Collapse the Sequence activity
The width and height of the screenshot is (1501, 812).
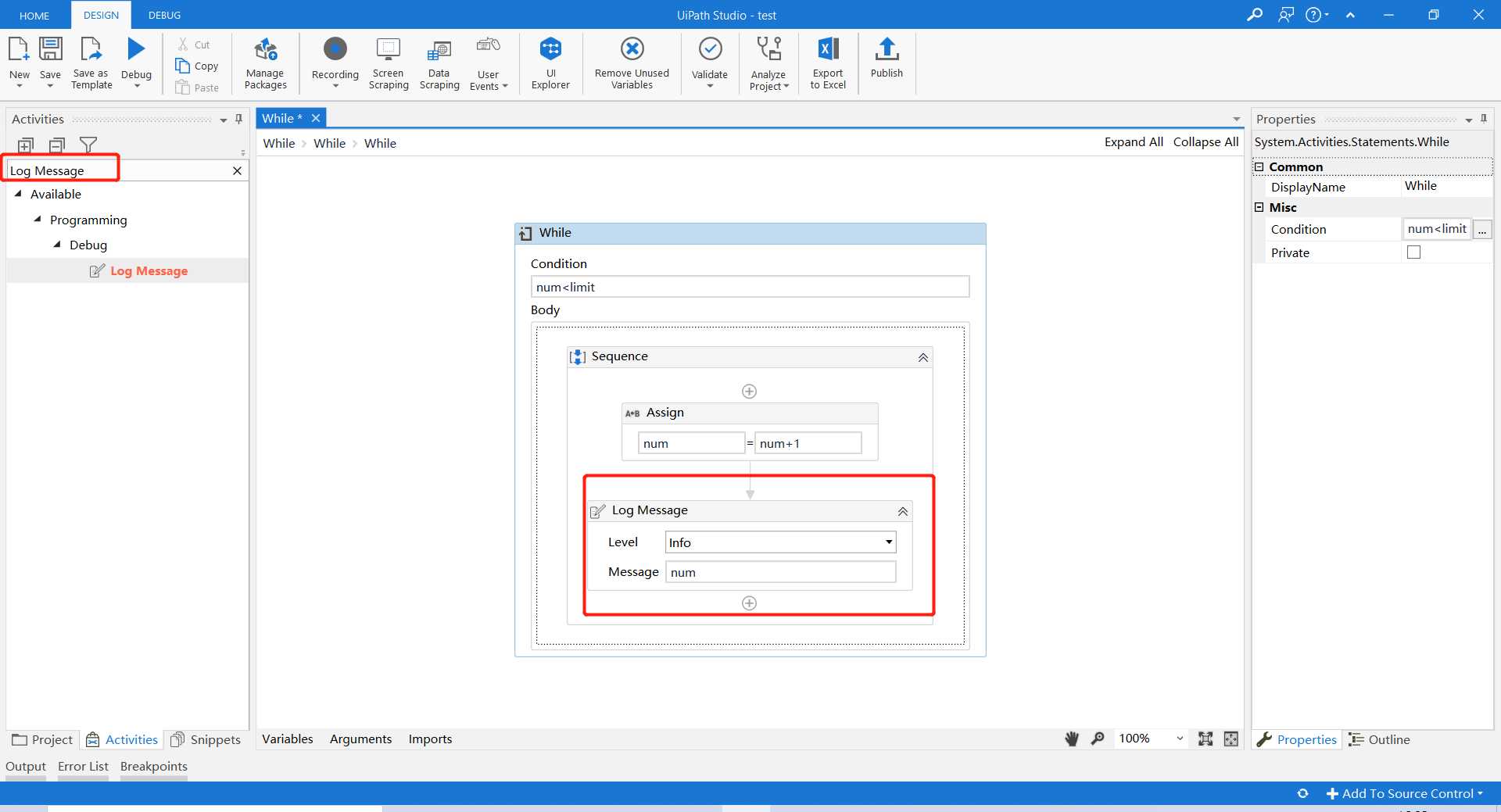click(x=922, y=357)
